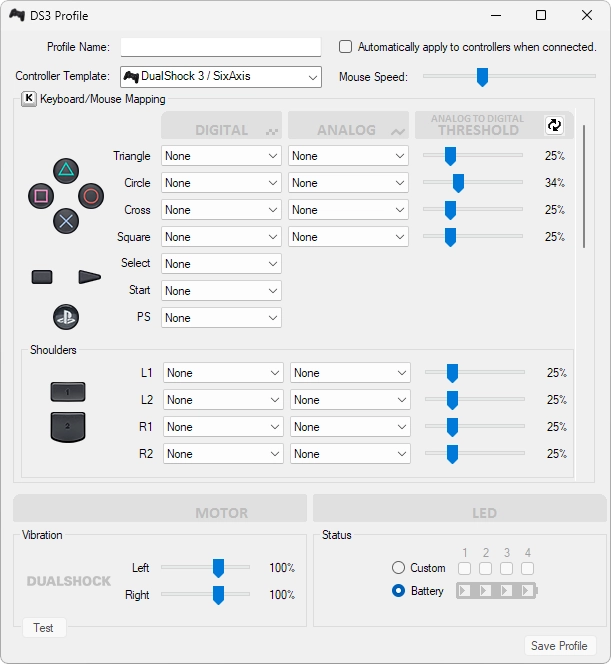Select the Custom LED status radio button

click(398, 567)
